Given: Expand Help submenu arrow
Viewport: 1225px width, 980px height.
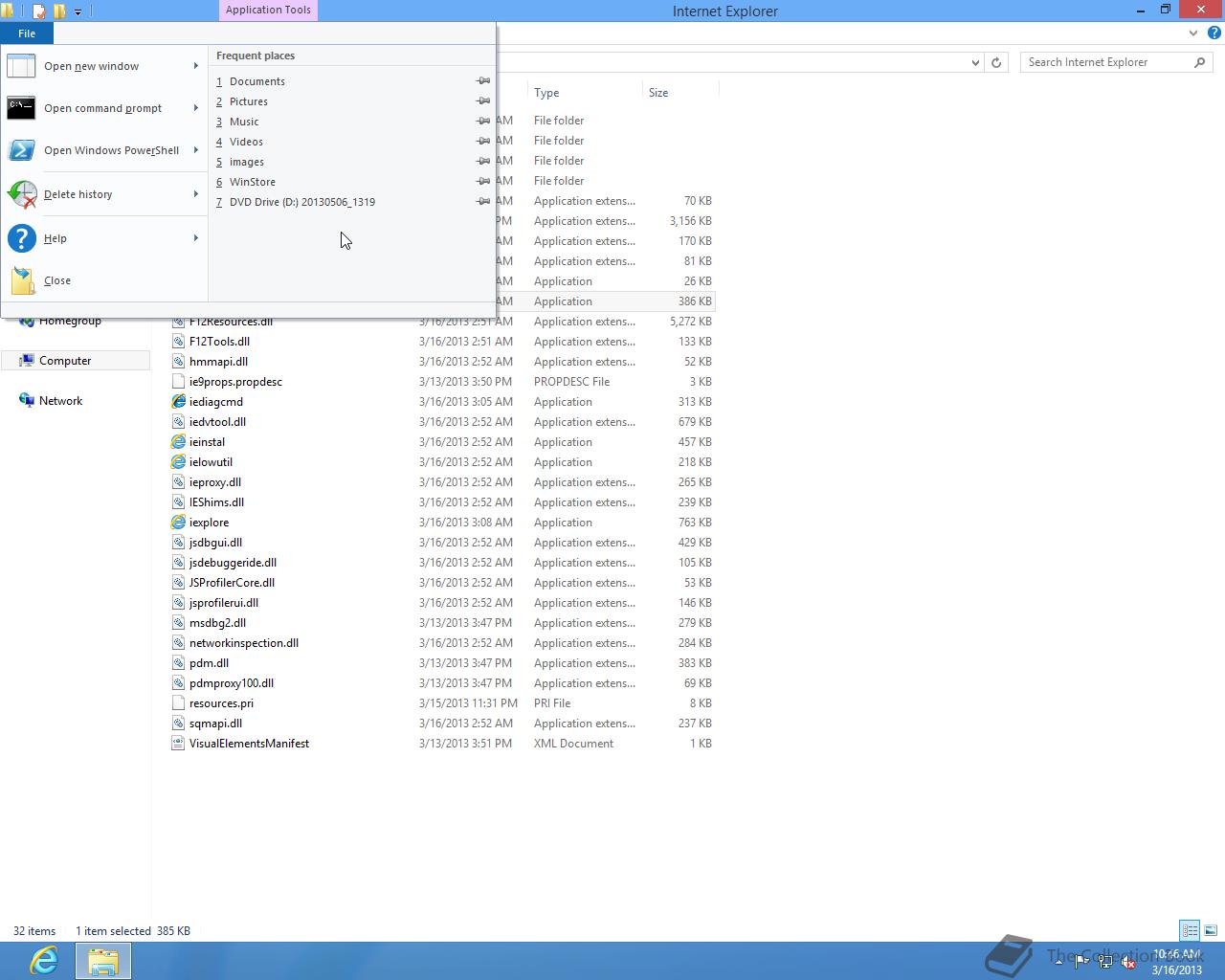Looking at the screenshot, I should coord(196,238).
